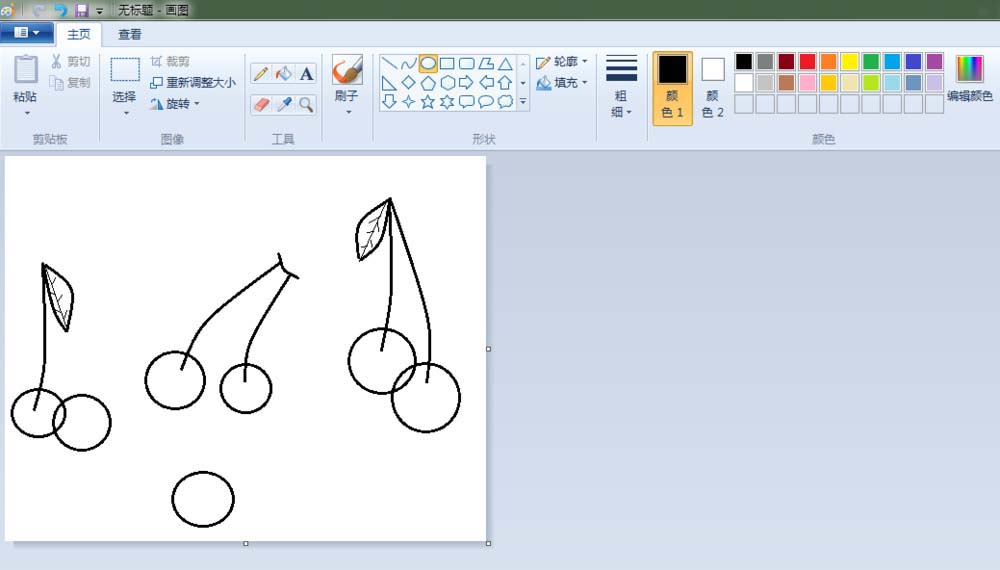This screenshot has width=1000, height=570.
Task: Choose the Rectangle shape
Action: point(447,63)
